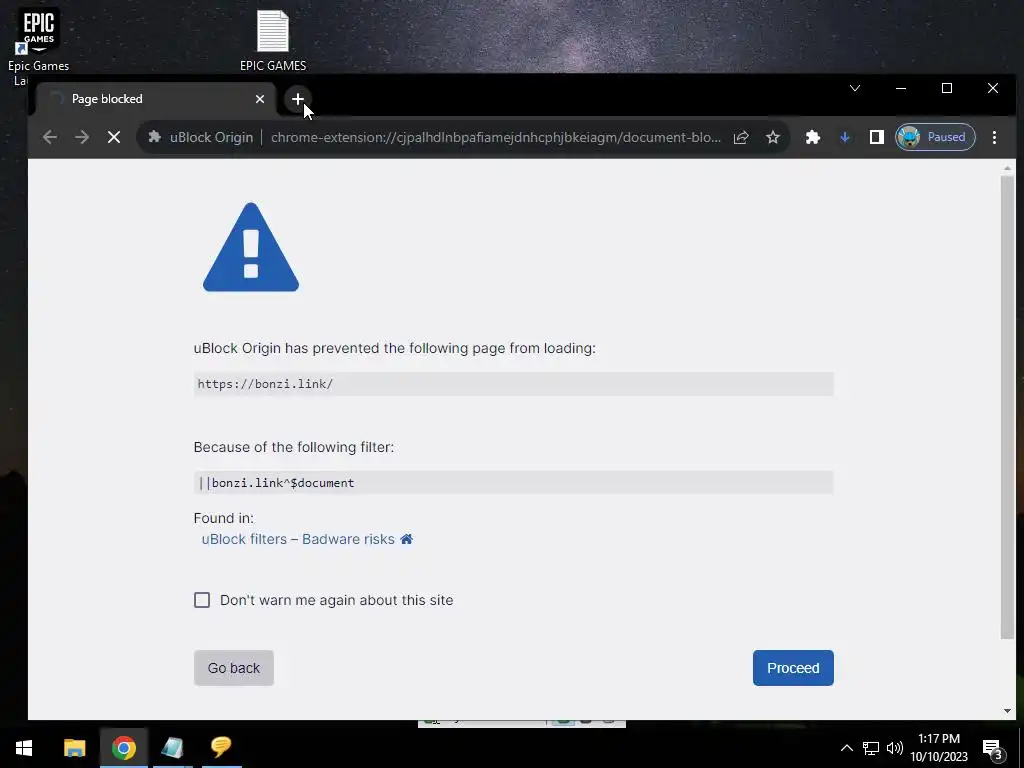Open Chrome three-dot menu
The image size is (1024, 768).
tap(994, 137)
